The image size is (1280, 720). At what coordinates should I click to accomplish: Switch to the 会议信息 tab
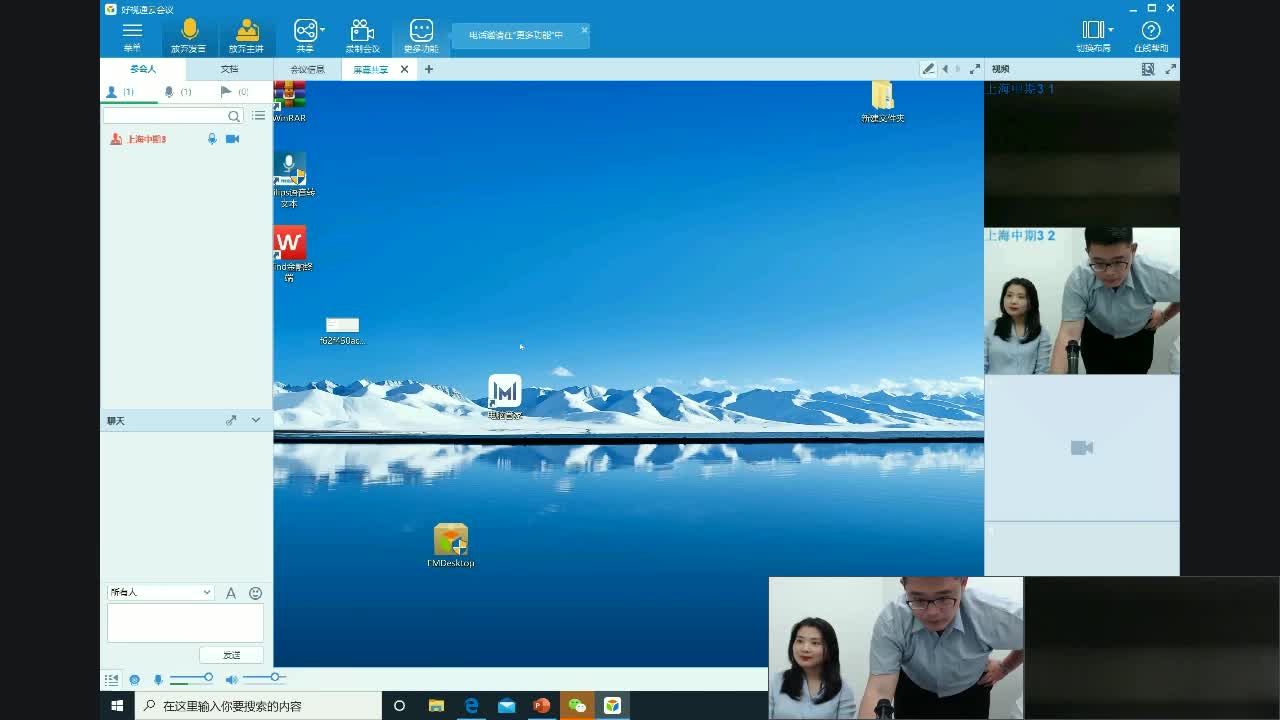(x=307, y=70)
